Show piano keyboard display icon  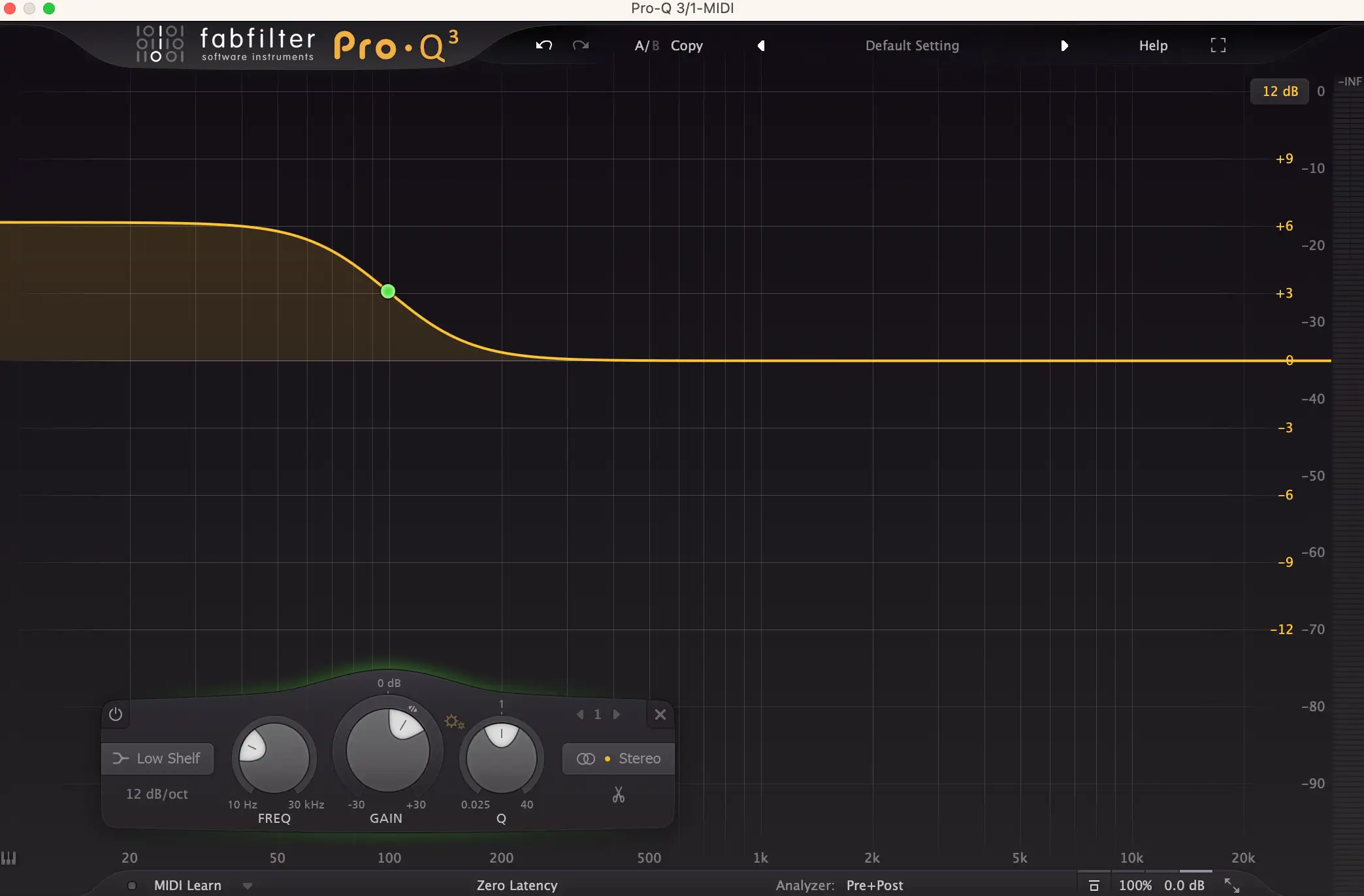(x=8, y=857)
